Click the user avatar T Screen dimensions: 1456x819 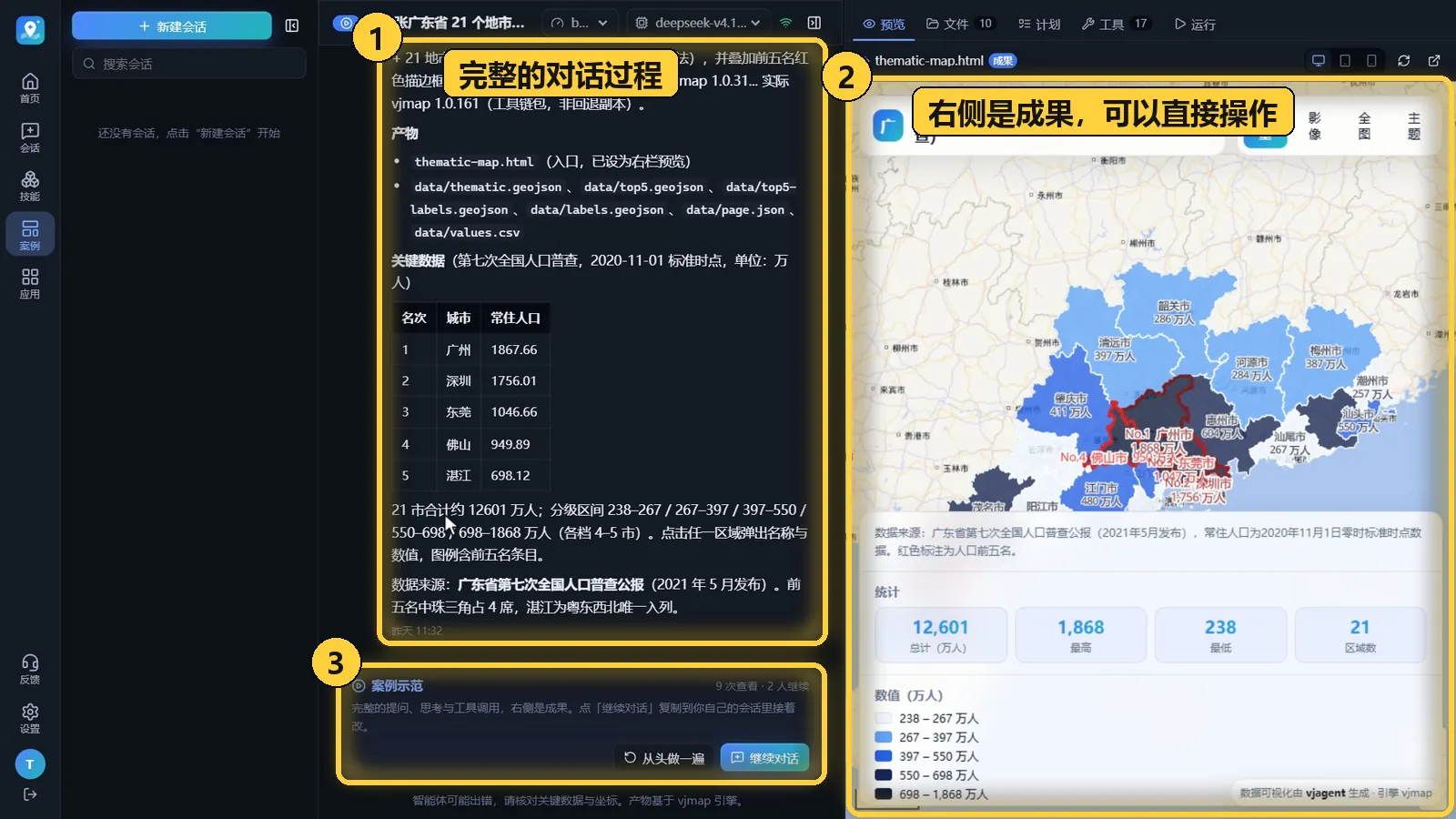[30, 764]
